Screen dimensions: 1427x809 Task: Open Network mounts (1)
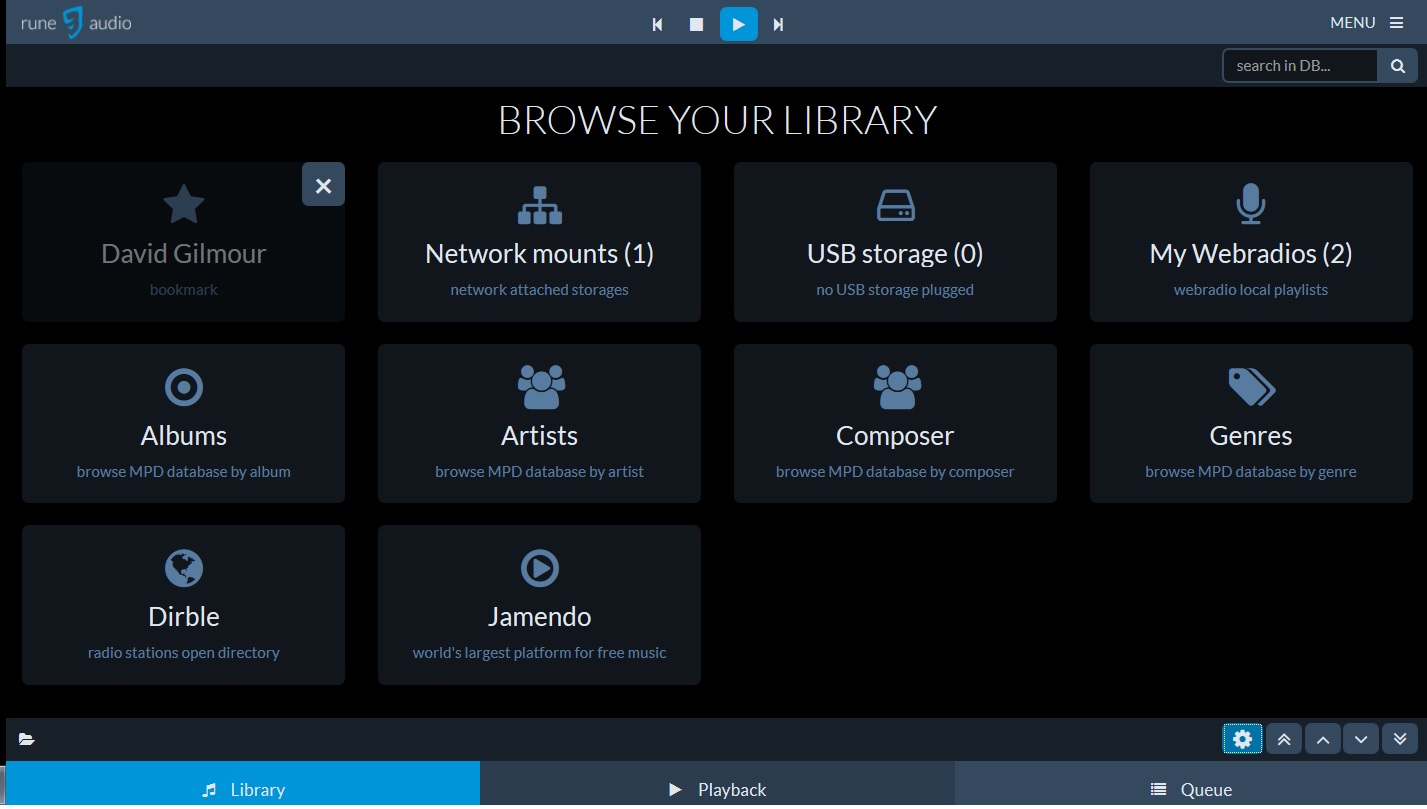pyautogui.click(x=539, y=242)
